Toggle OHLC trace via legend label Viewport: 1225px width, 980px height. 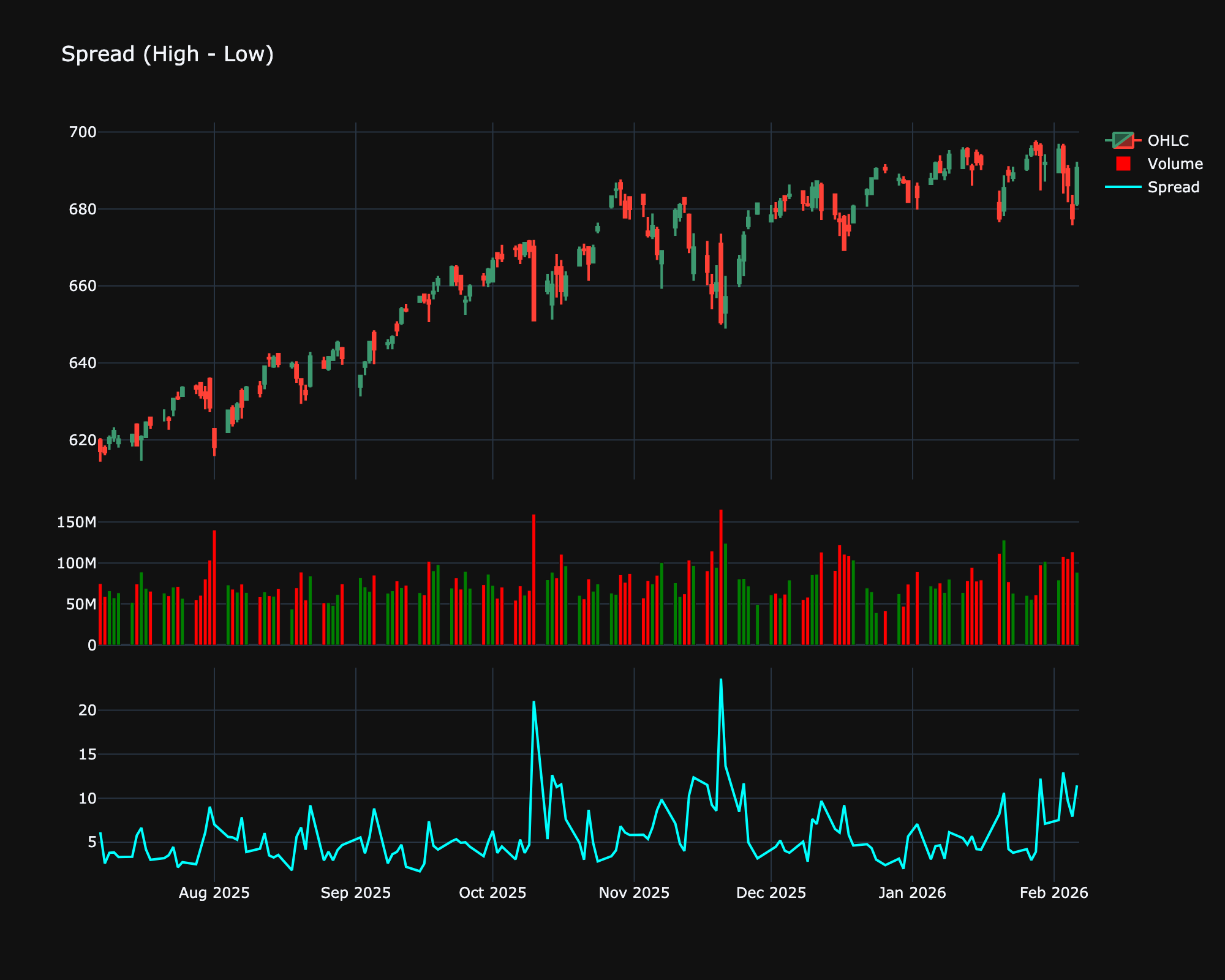1167,140
